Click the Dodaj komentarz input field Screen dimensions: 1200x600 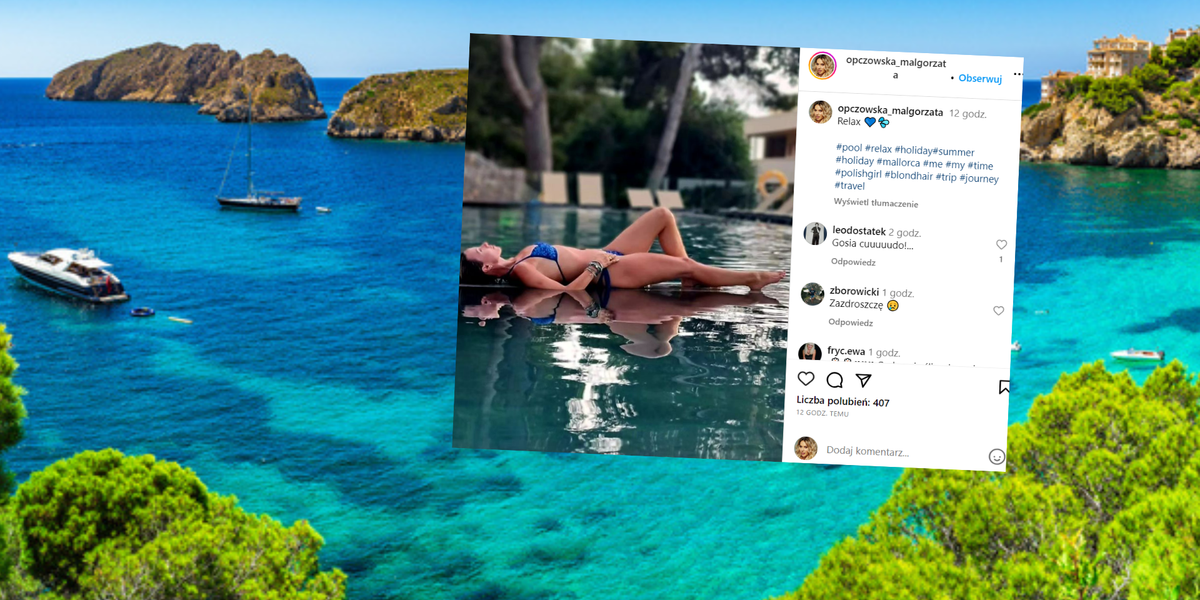(900, 451)
